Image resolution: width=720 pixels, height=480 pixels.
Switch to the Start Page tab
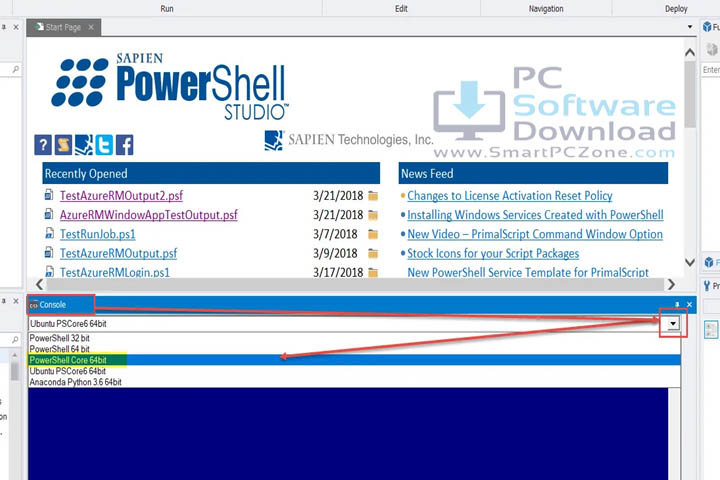pos(64,27)
